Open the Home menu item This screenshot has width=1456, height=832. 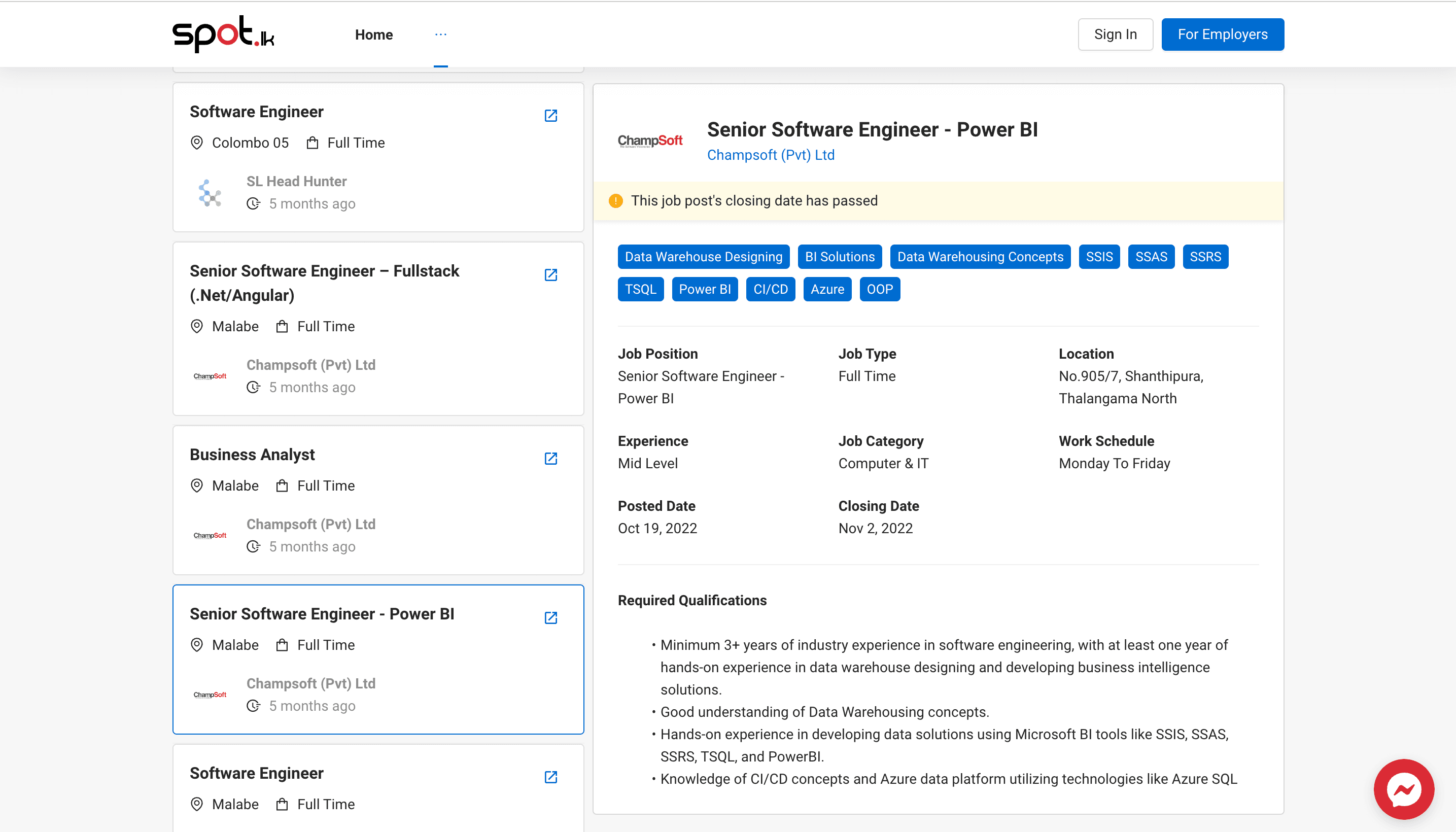(374, 35)
